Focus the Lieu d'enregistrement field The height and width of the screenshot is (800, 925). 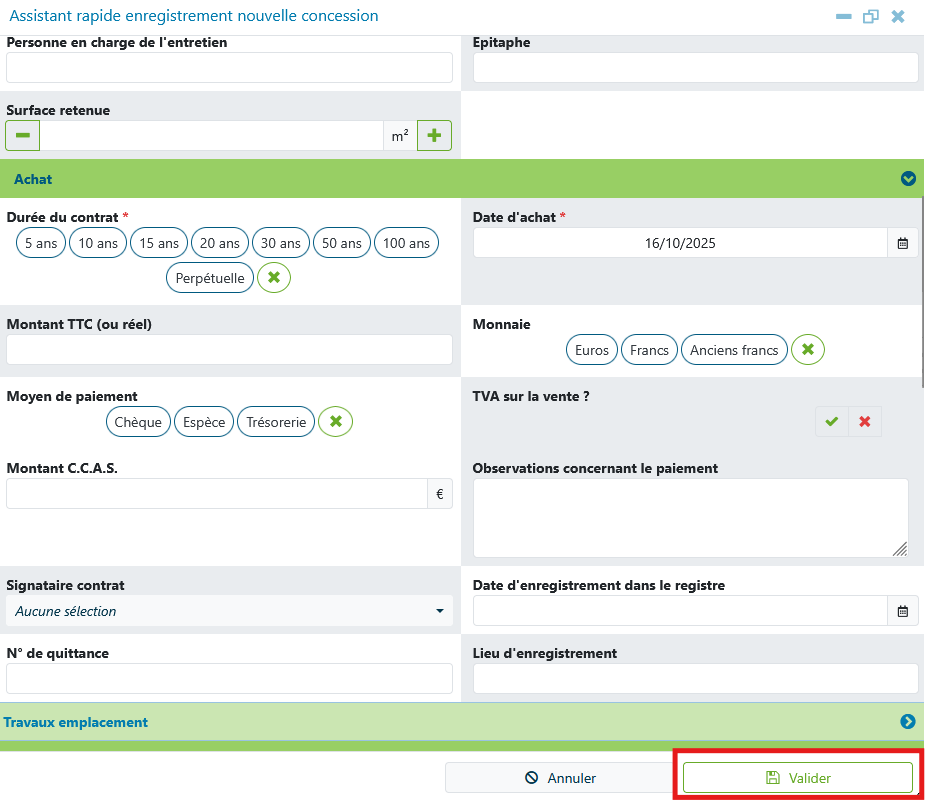(x=696, y=678)
